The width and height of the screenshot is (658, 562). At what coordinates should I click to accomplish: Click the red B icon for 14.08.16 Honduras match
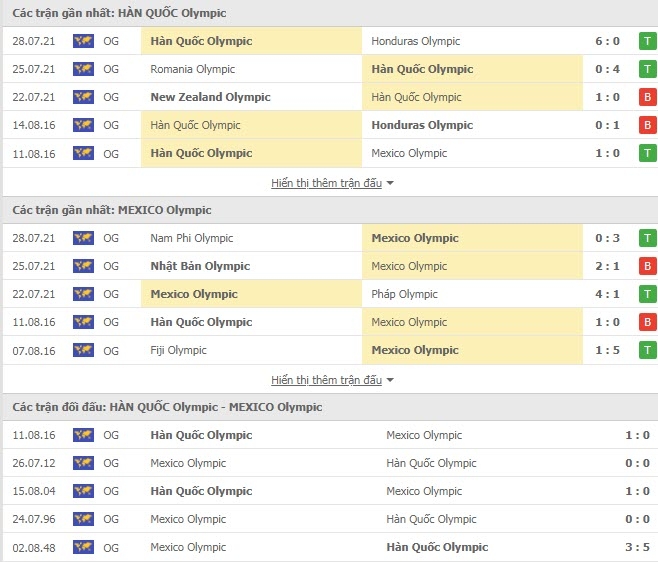[648, 125]
